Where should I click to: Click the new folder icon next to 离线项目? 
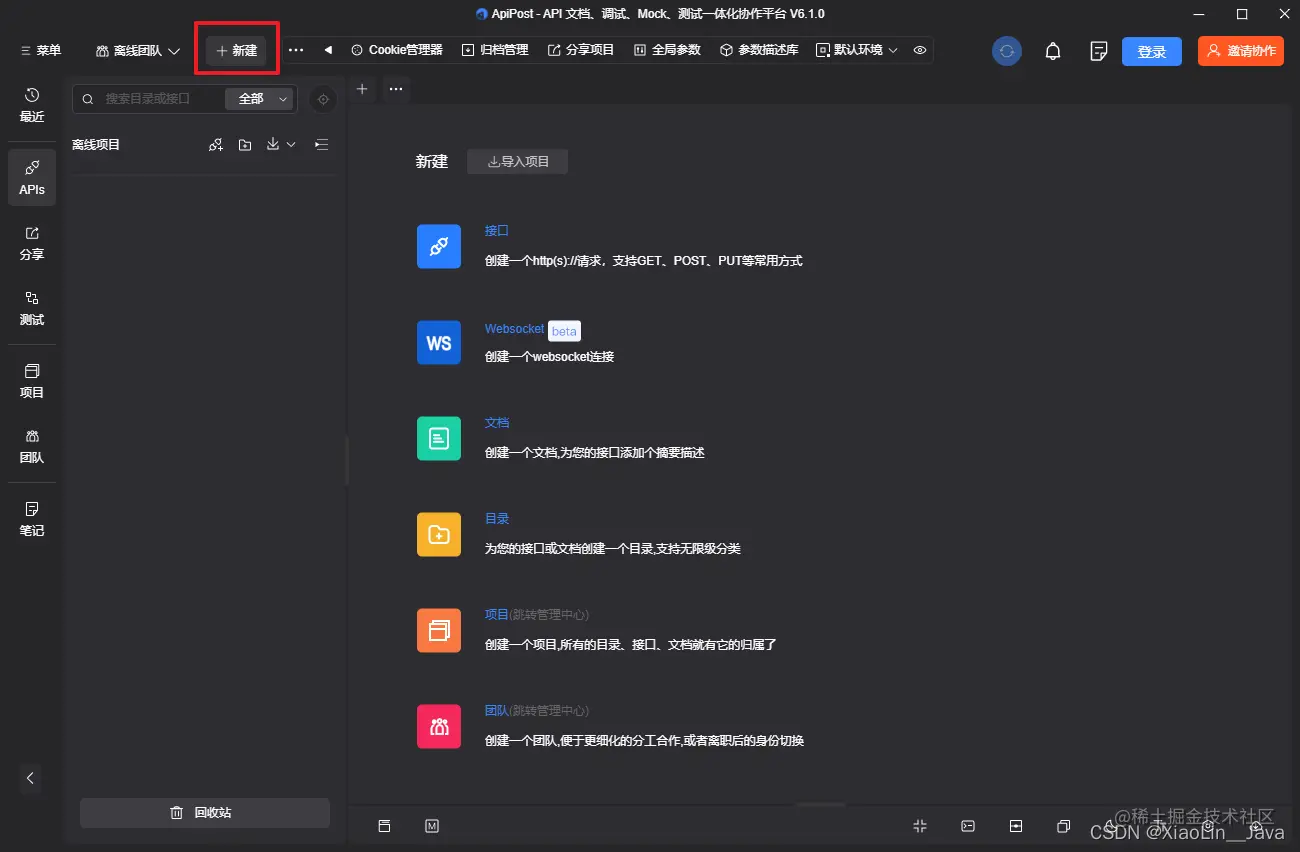(245, 144)
